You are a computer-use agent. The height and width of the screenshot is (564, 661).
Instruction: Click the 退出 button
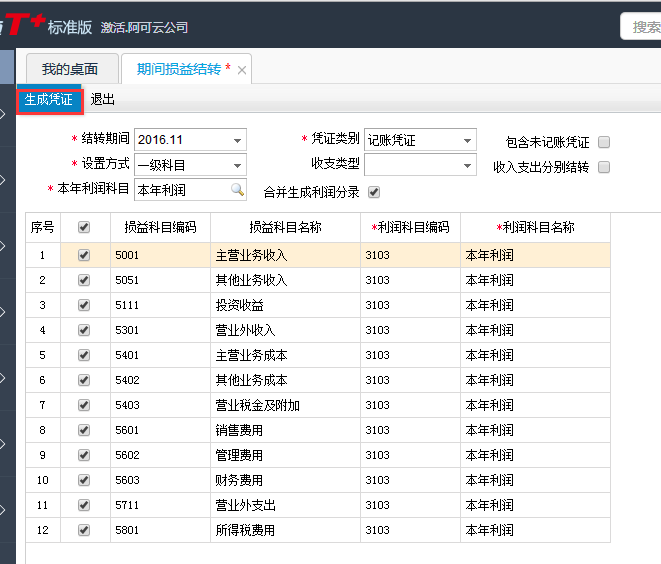103,100
